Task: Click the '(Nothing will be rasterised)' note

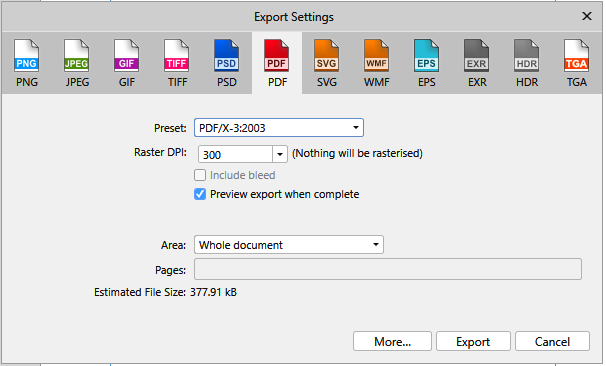Action: 357,153
